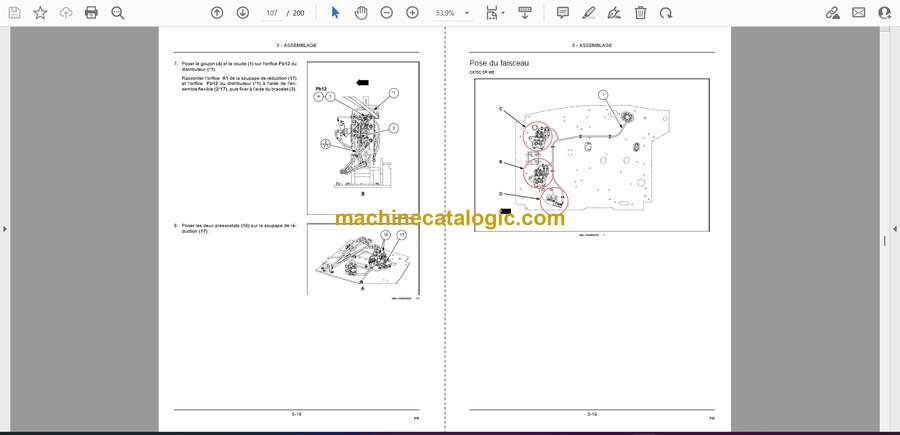Viewport: 900px width, 435px height.
Task: Click the page number field showing 107
Action: click(272, 13)
